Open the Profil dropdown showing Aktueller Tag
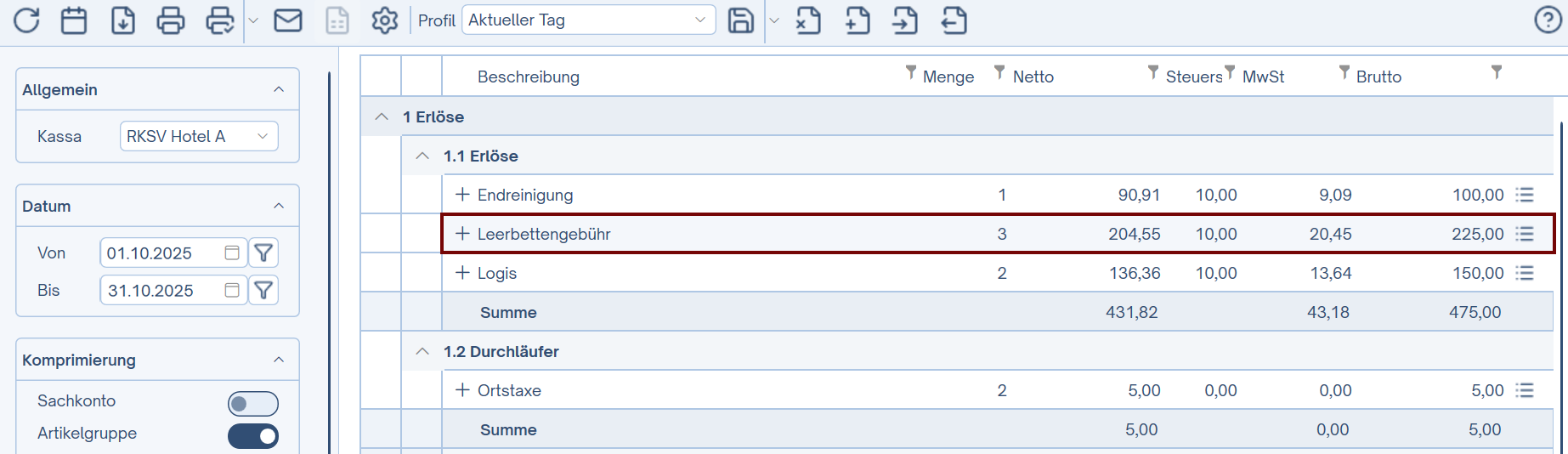This screenshot has height=454, width=1568. [588, 20]
